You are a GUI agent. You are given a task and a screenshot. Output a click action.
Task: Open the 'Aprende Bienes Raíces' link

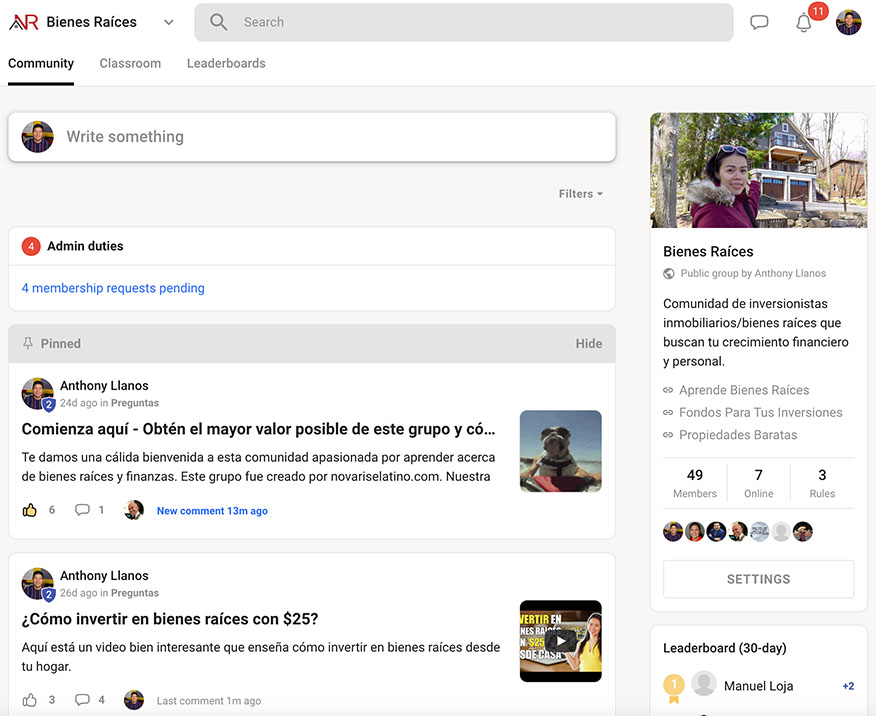coord(744,390)
